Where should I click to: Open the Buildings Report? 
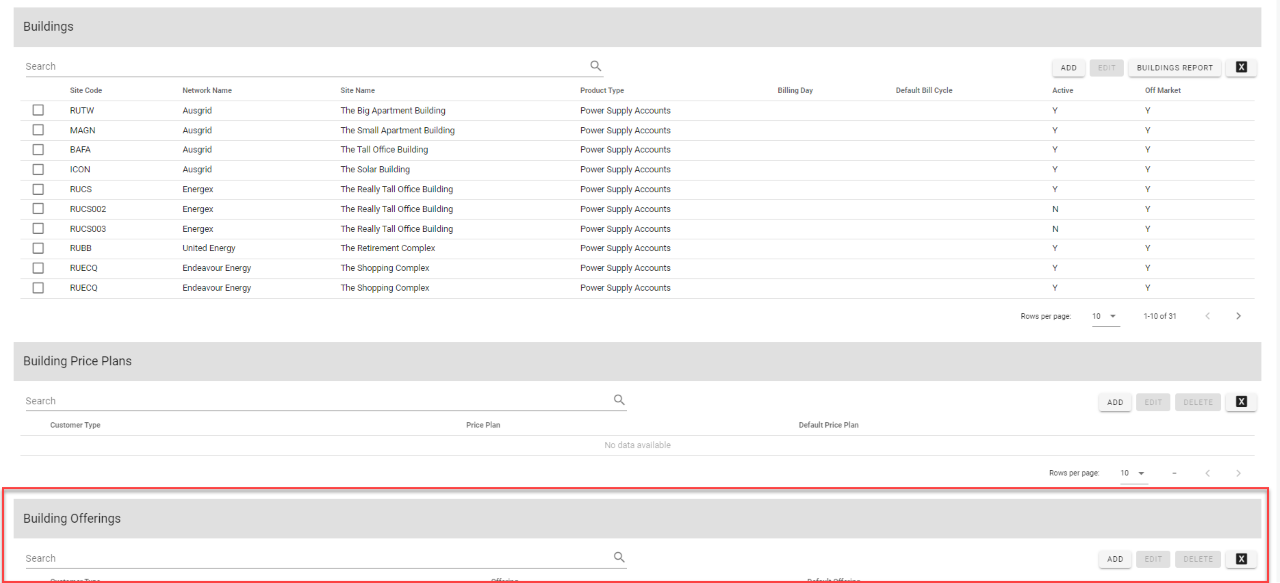pyautogui.click(x=1174, y=68)
